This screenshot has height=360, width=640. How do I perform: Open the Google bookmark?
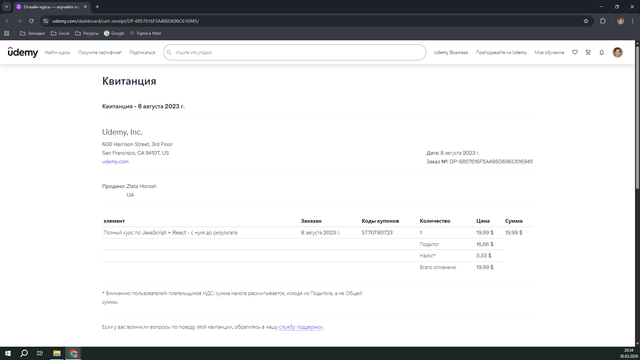[x=114, y=33]
